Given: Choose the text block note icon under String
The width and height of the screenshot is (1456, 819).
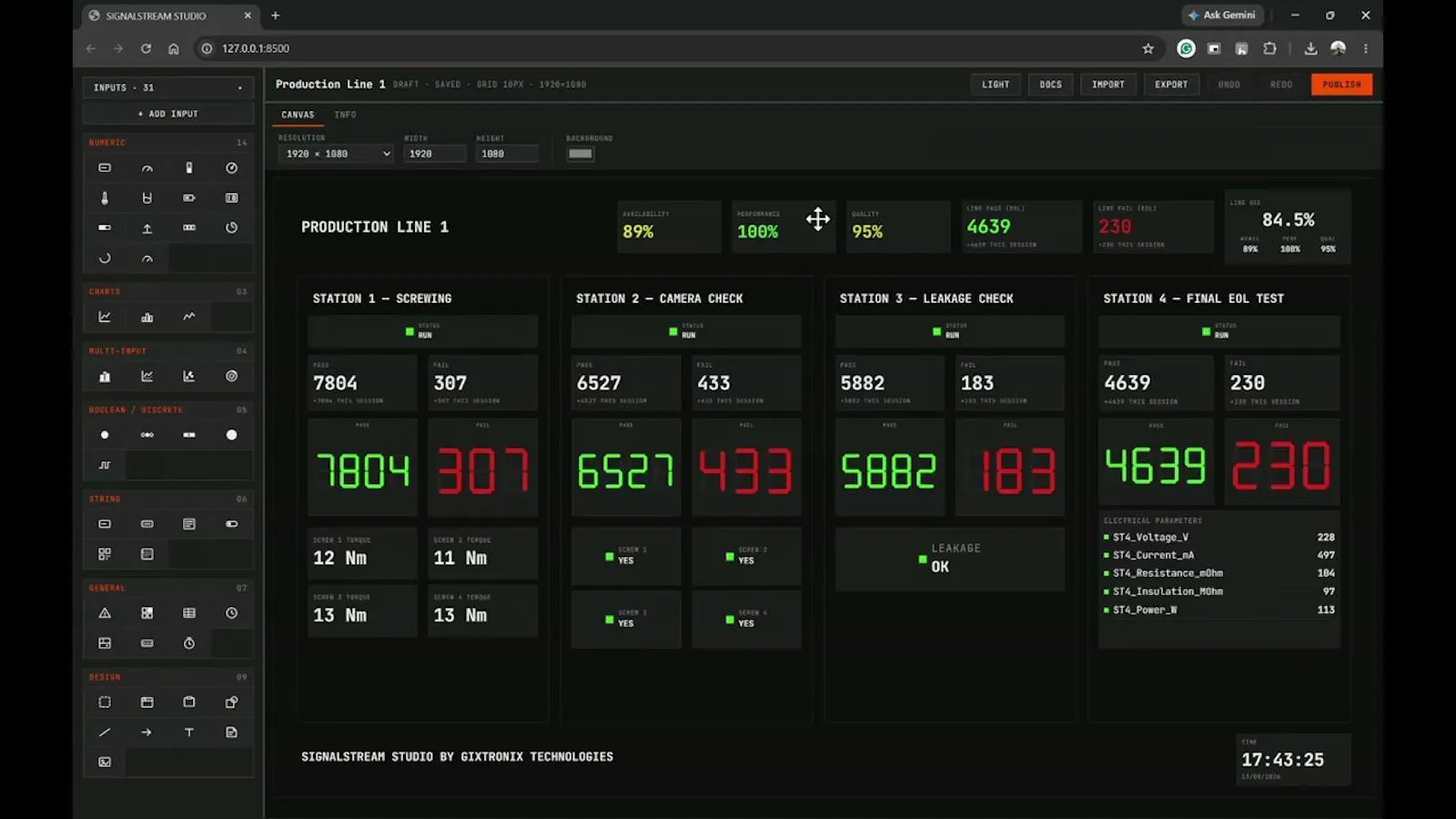Looking at the screenshot, I should coord(189,524).
